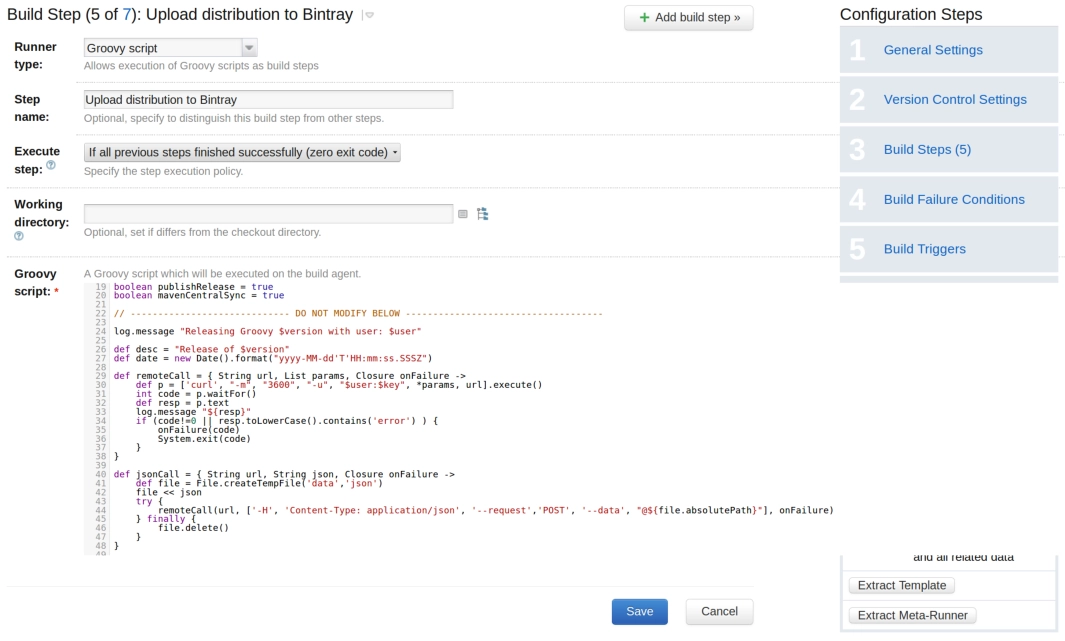The height and width of the screenshot is (641, 1065).
Task: Open the Runner type Groovy script dropdown
Action: coord(170,48)
